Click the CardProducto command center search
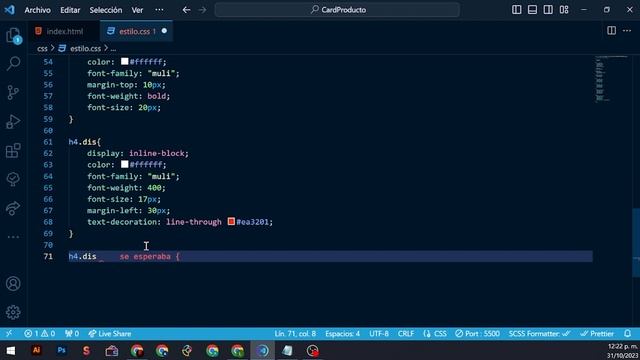 [x=337, y=10]
